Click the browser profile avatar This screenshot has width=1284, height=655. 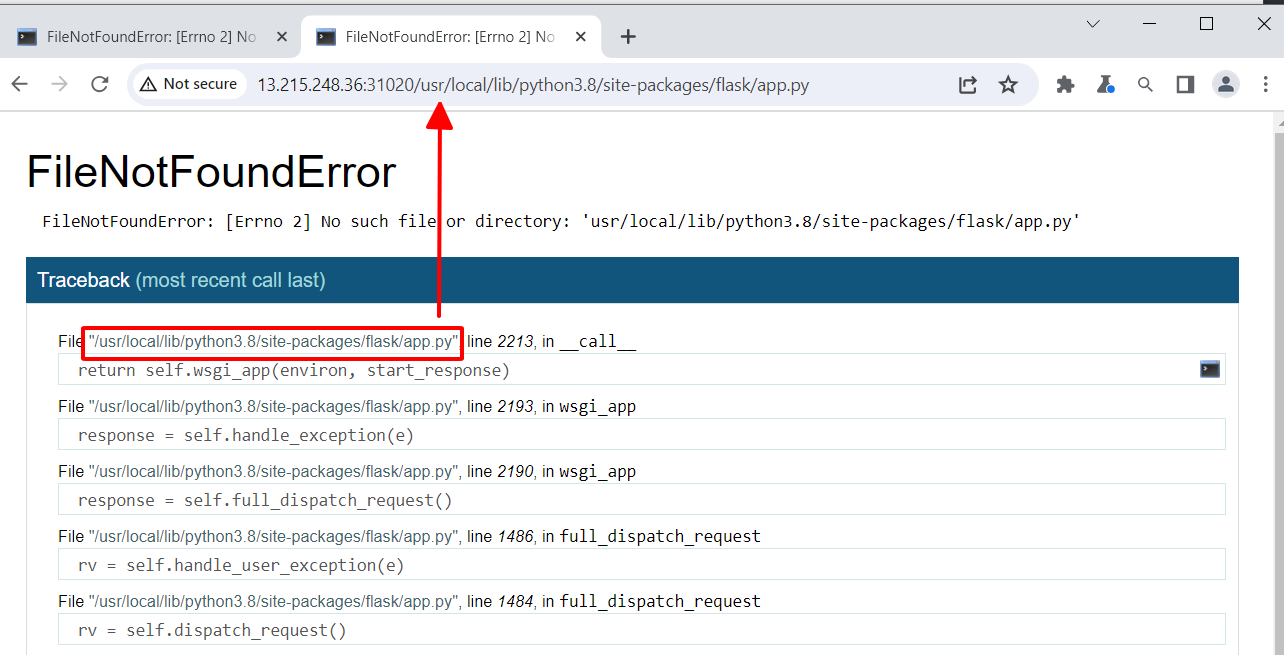pos(1225,84)
